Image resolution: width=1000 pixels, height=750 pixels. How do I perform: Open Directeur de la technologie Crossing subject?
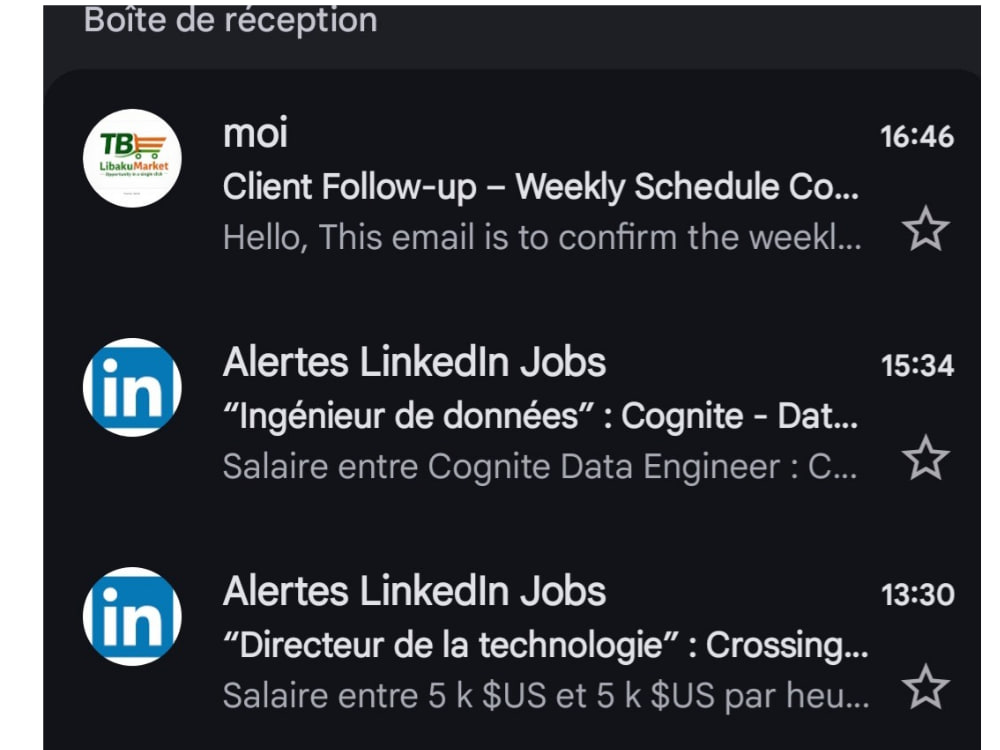[545, 645]
